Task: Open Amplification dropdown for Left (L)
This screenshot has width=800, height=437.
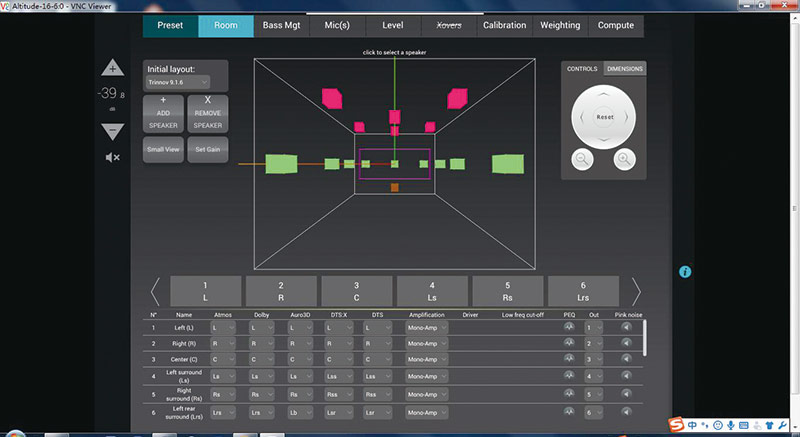Action: coord(427,328)
